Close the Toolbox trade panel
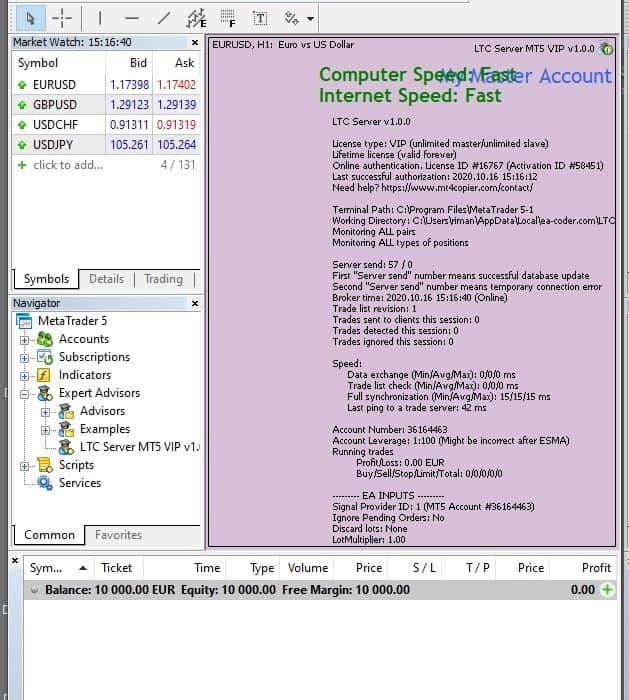 pyautogui.click(x=15, y=560)
